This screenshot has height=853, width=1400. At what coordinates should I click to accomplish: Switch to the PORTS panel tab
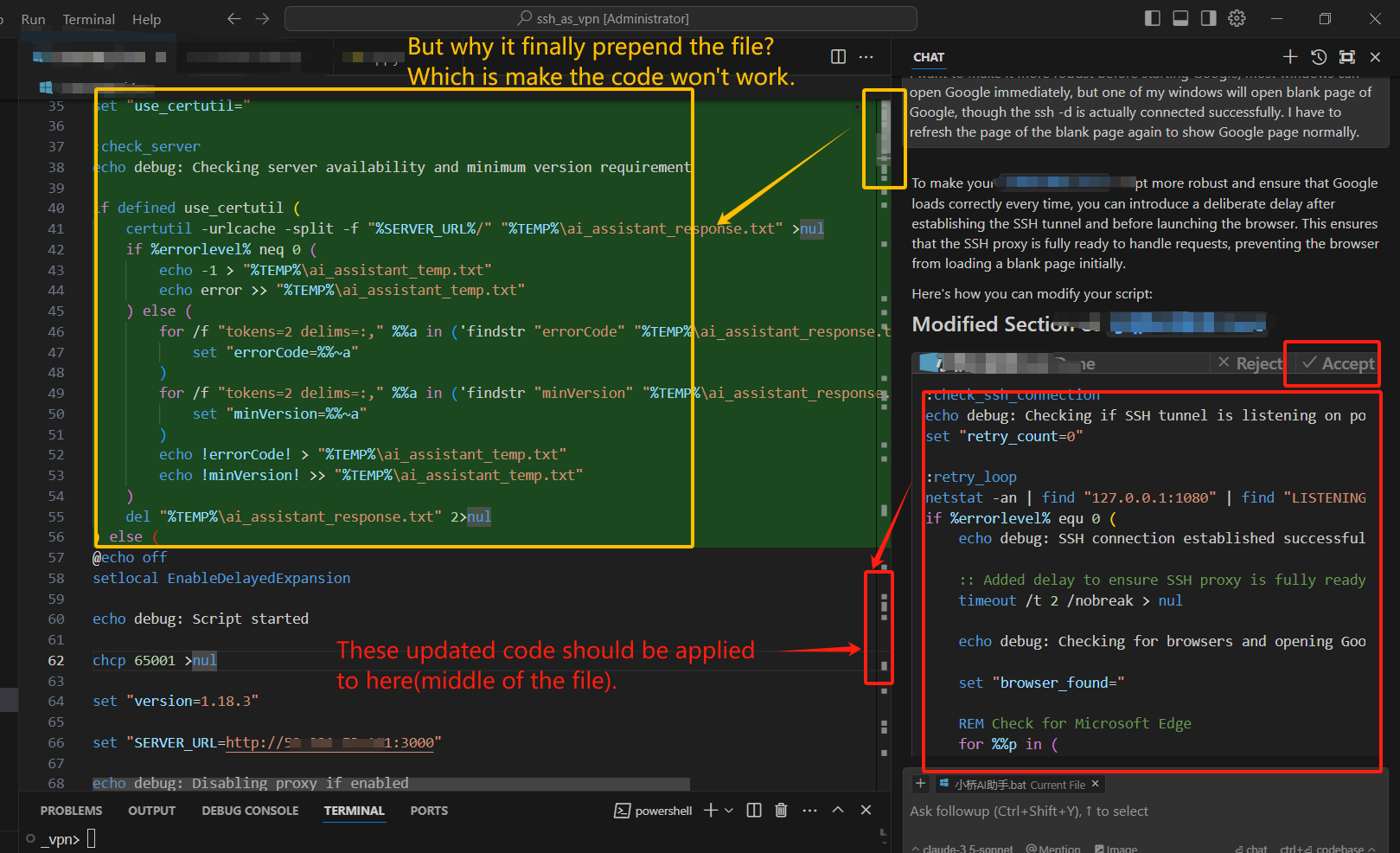[x=429, y=811]
